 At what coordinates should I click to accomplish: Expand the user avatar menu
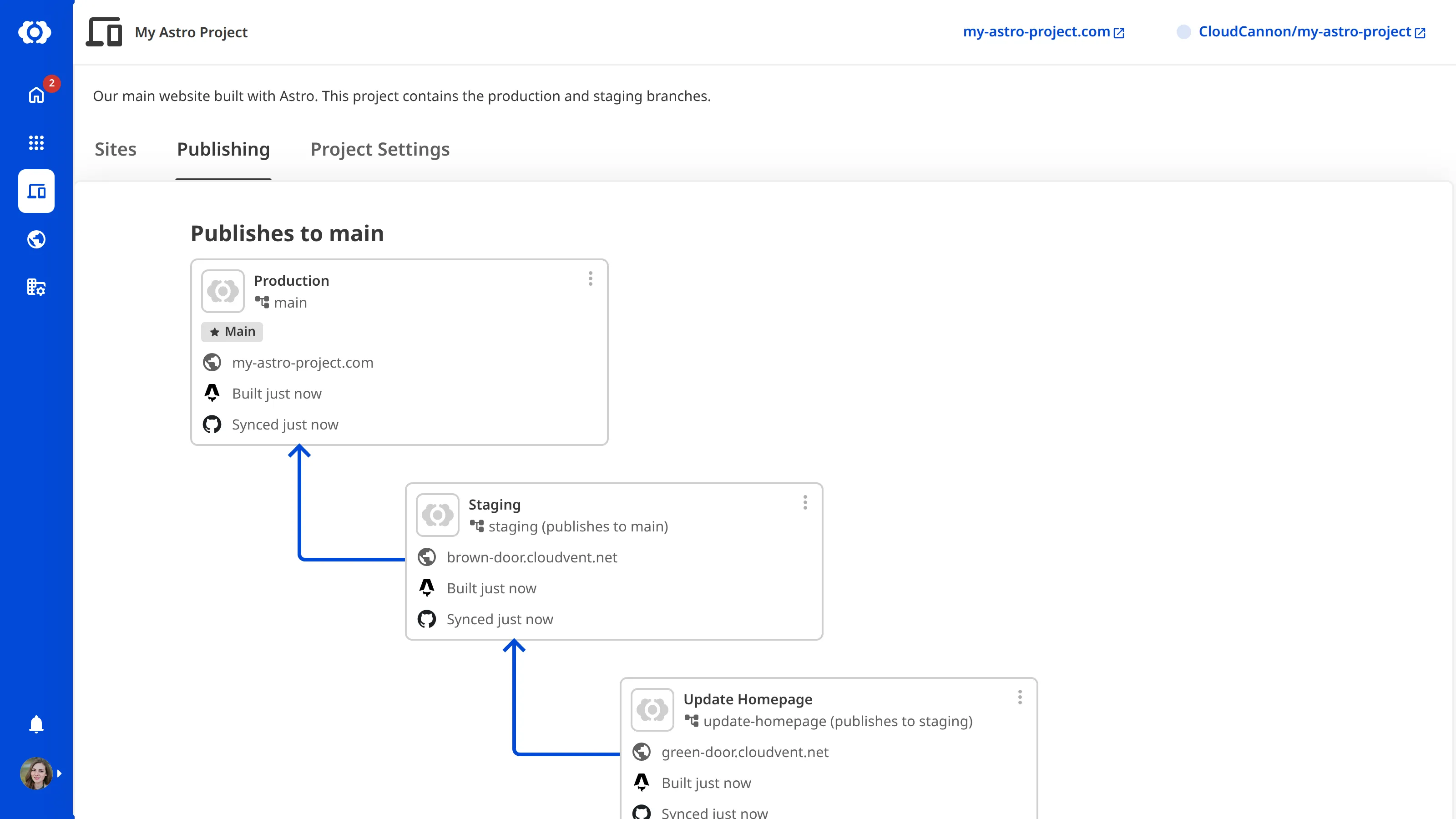35,774
